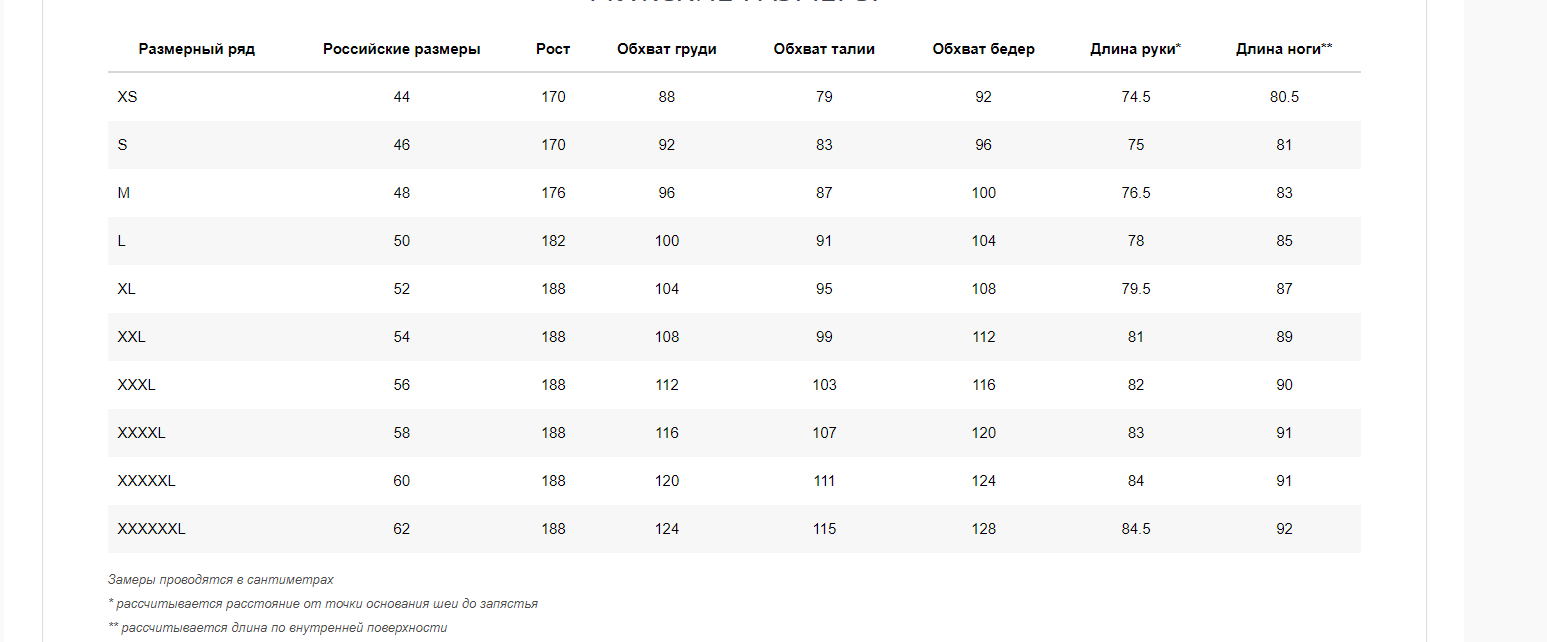Click the Длина руки column header
Viewport: 1547px width, 642px height.
(1135, 49)
